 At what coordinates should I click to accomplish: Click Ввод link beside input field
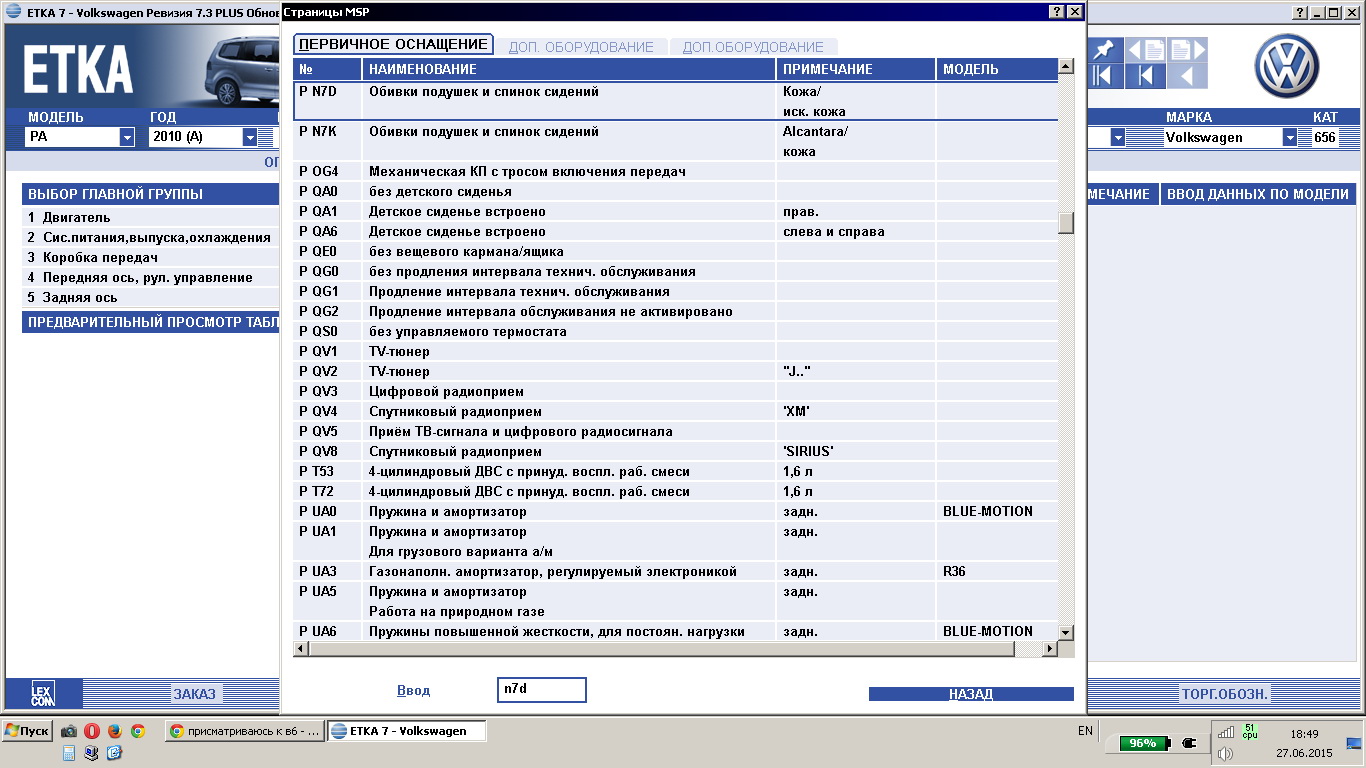pos(413,690)
